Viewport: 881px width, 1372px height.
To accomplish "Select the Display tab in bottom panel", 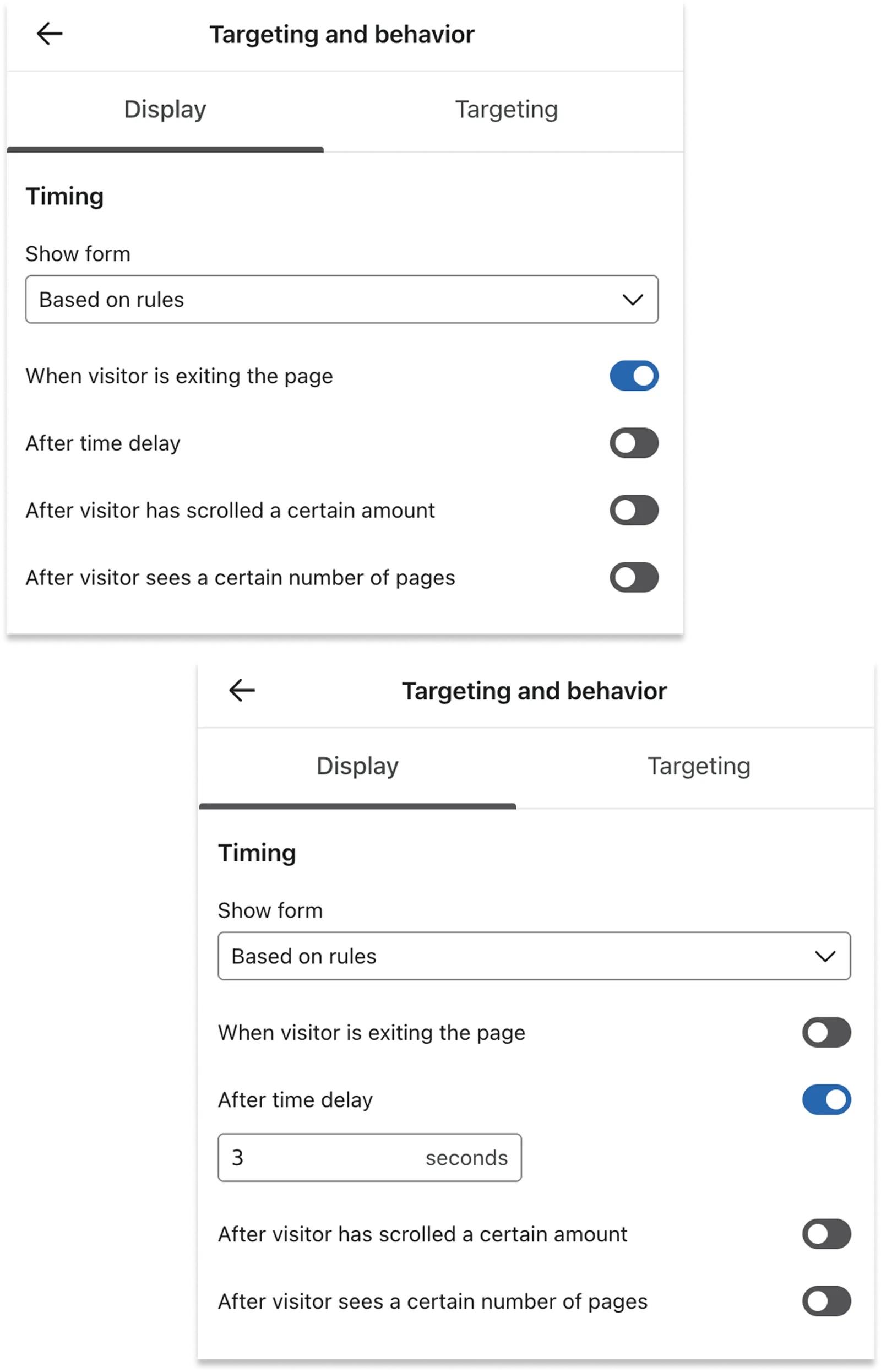I will click(x=357, y=766).
